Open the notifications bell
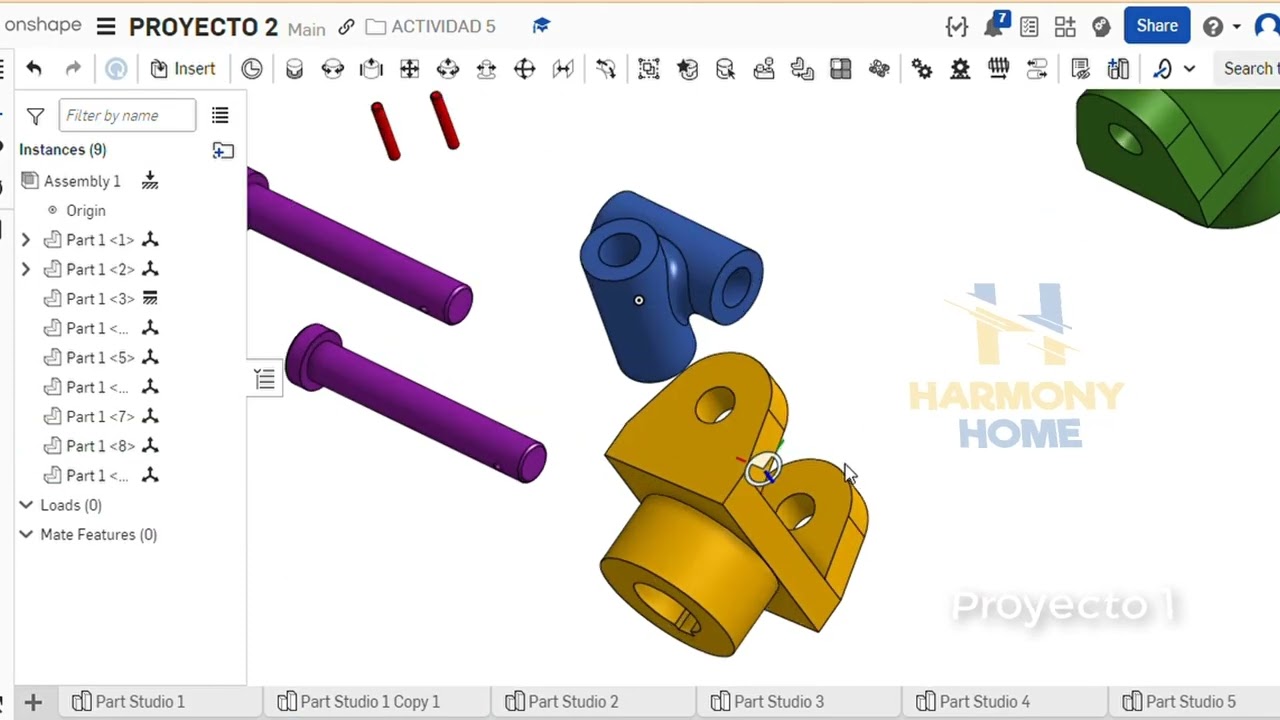 (x=994, y=26)
